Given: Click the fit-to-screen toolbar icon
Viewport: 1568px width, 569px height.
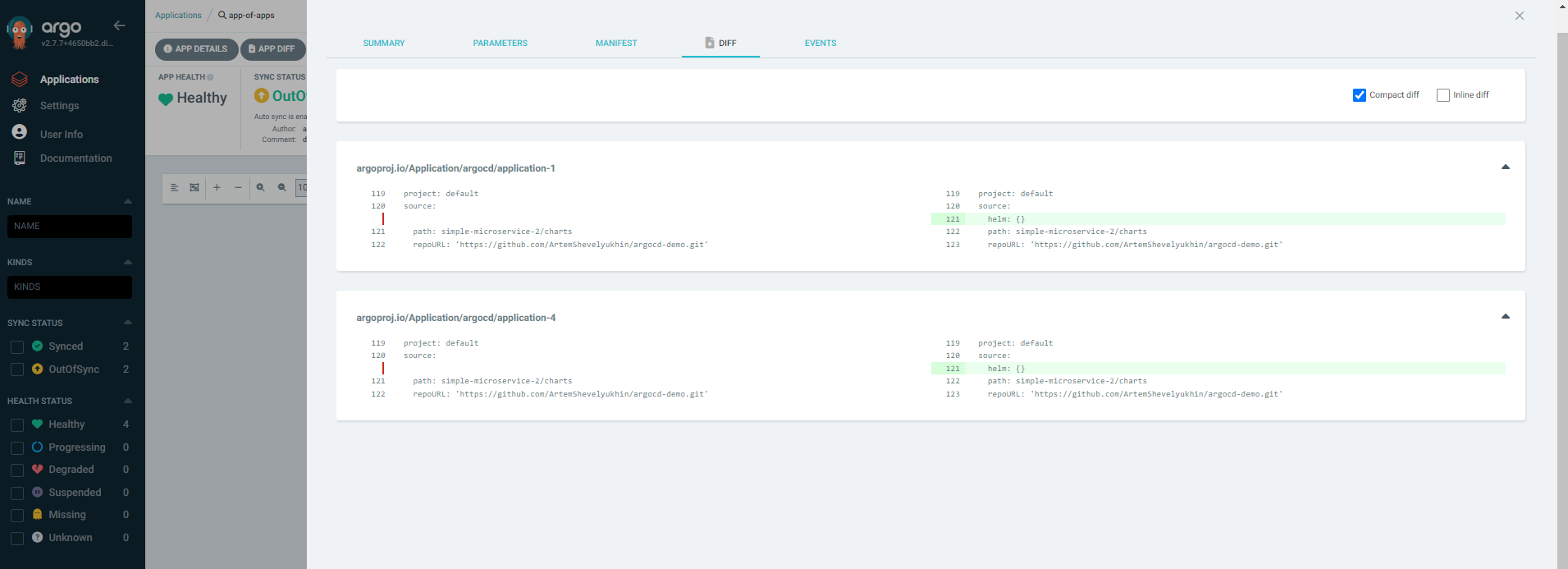Looking at the screenshot, I should pyautogui.click(x=194, y=188).
